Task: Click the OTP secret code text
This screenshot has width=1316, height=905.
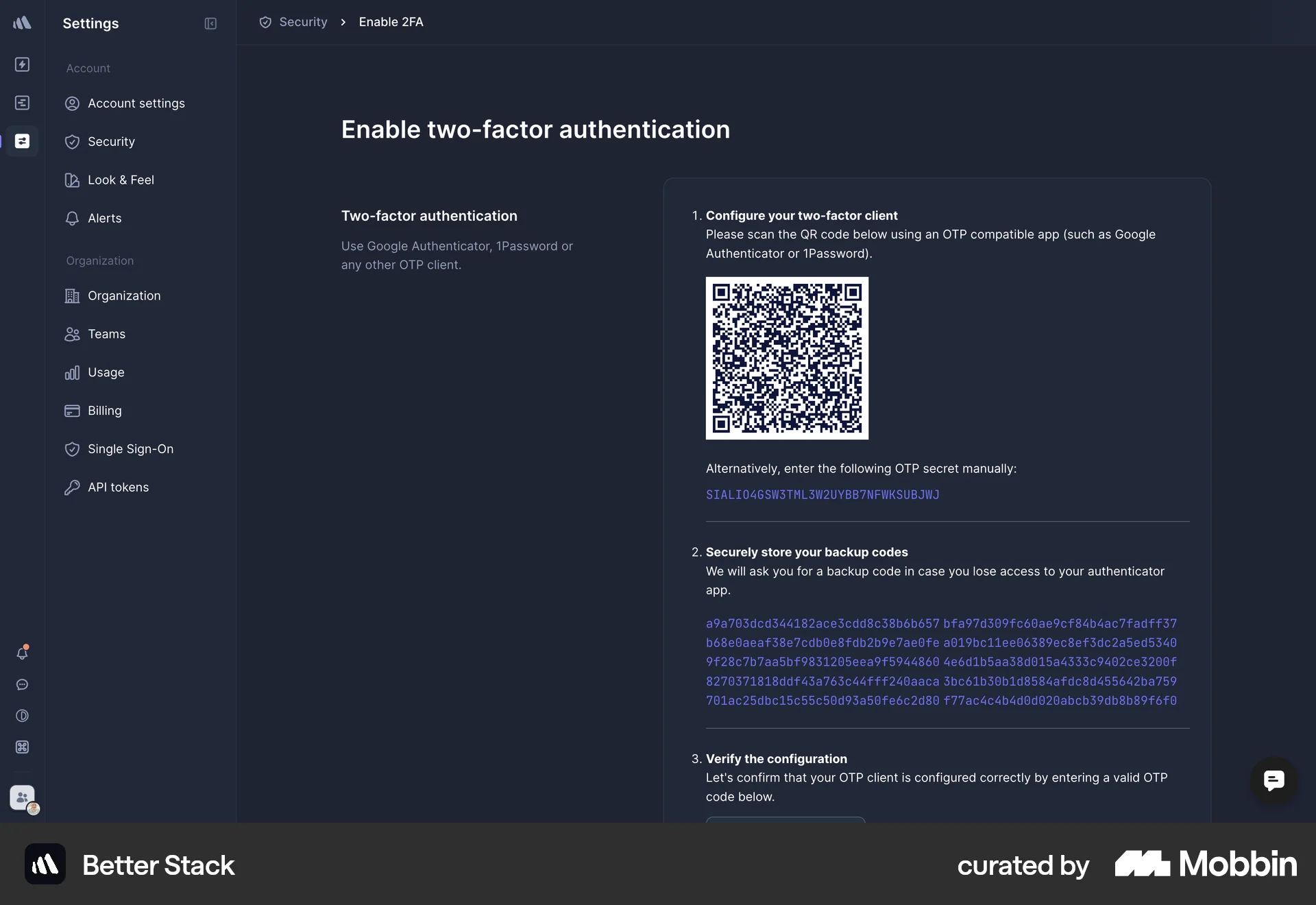Action: click(822, 494)
